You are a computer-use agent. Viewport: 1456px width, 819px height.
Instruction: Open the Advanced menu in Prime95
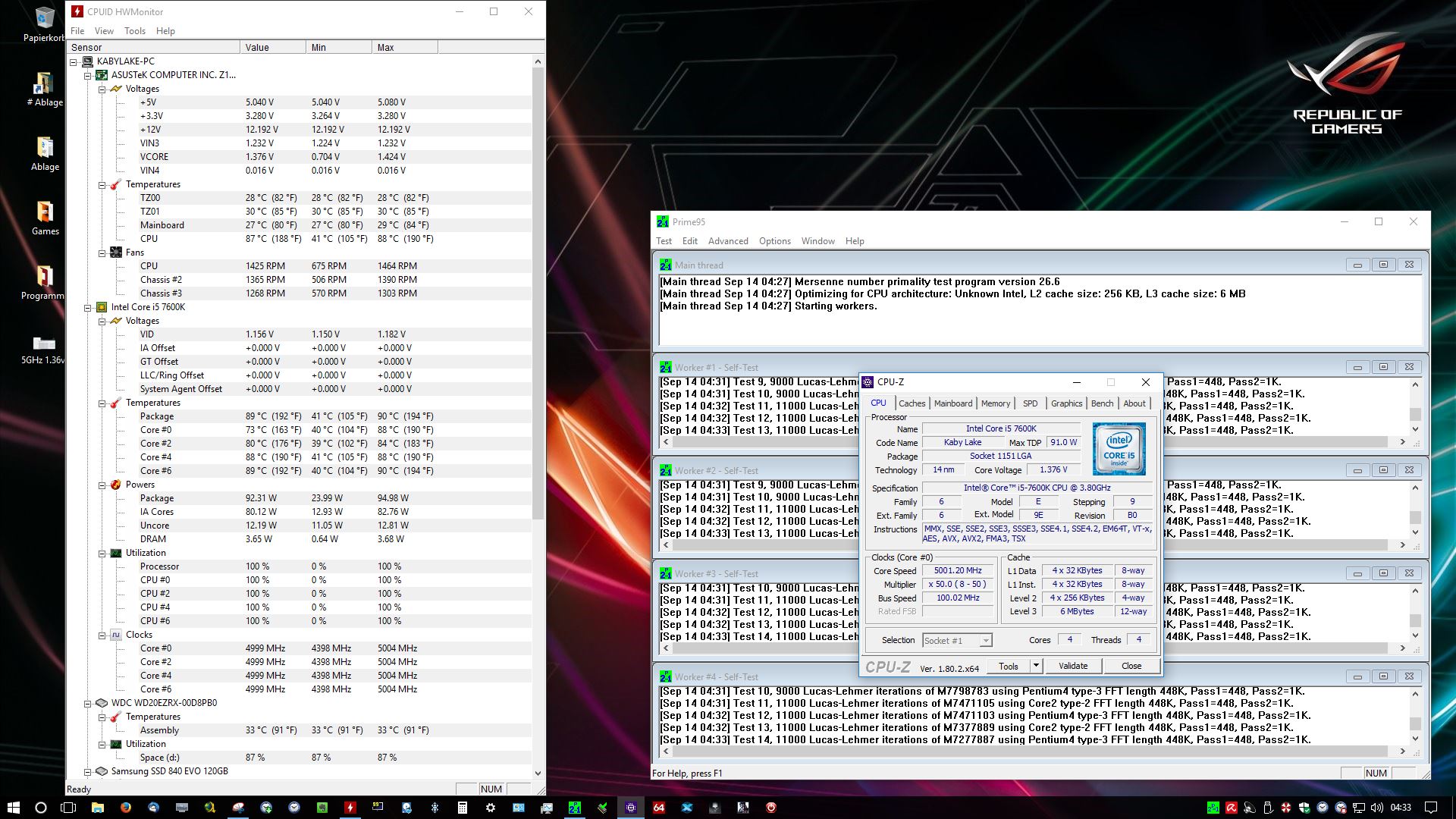click(727, 241)
